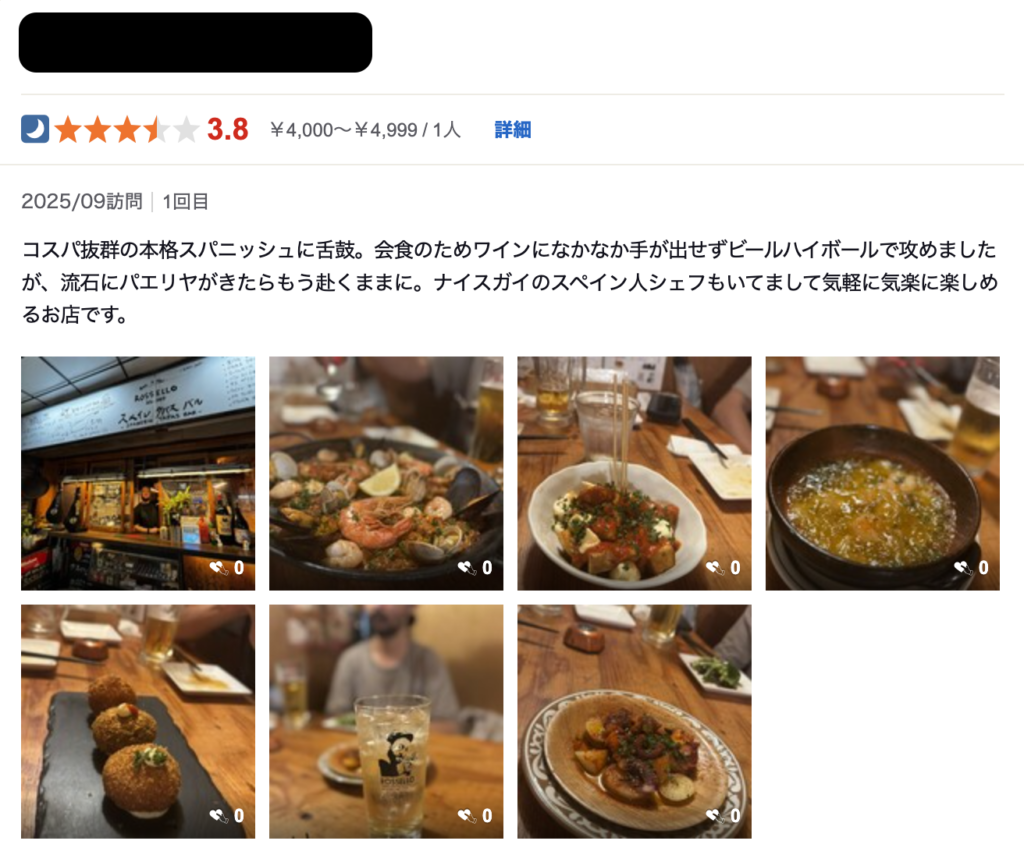
Task: Like the octopus potato dish photo
Action: point(723,815)
